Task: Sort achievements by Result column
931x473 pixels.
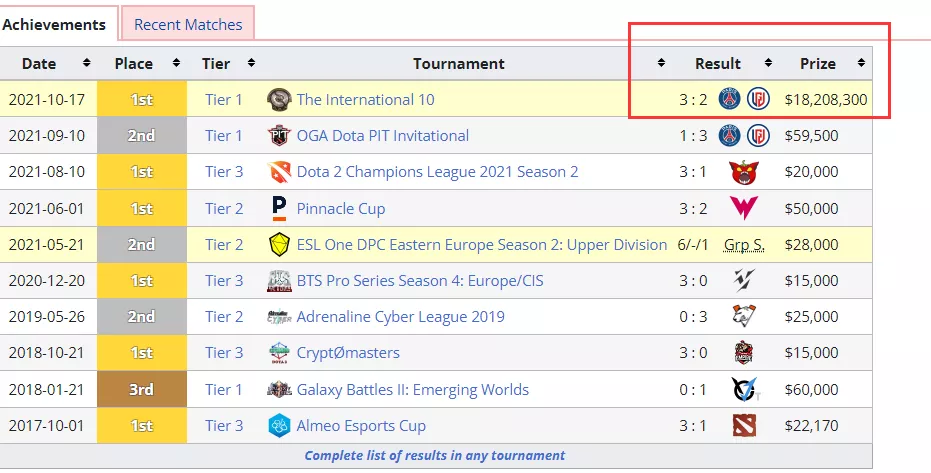Action: (x=768, y=64)
